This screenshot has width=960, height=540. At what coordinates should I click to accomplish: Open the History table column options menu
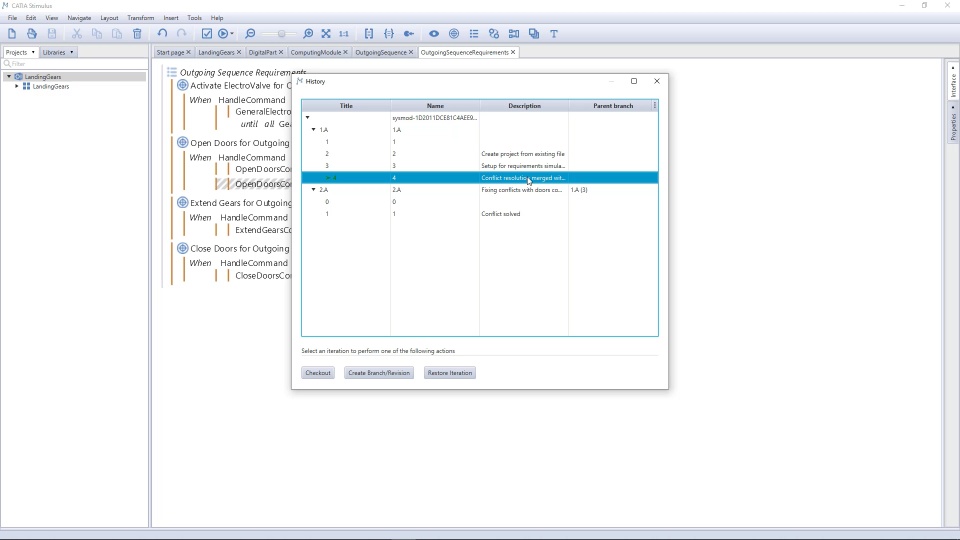coord(655,106)
